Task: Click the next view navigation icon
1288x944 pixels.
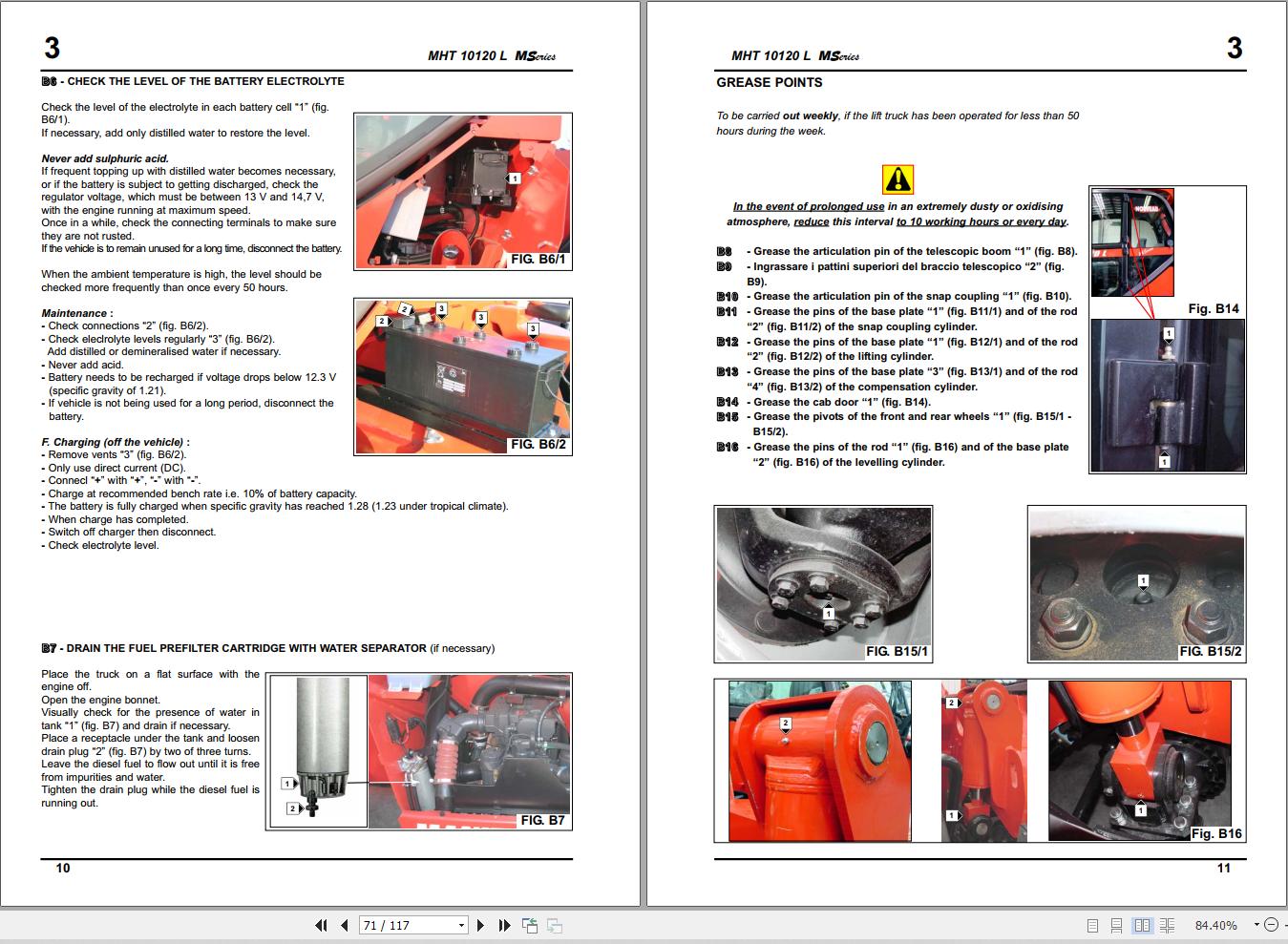Action: pyautogui.click(x=554, y=925)
